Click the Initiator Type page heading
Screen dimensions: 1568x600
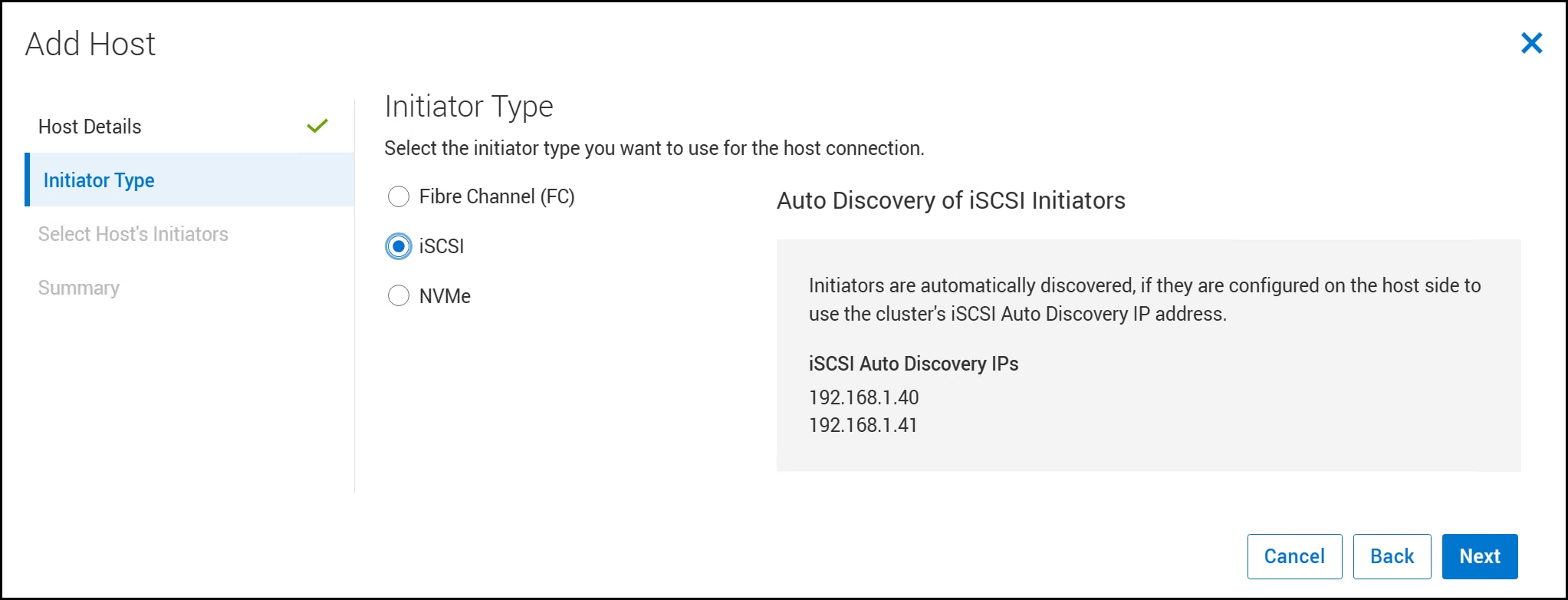tap(468, 107)
